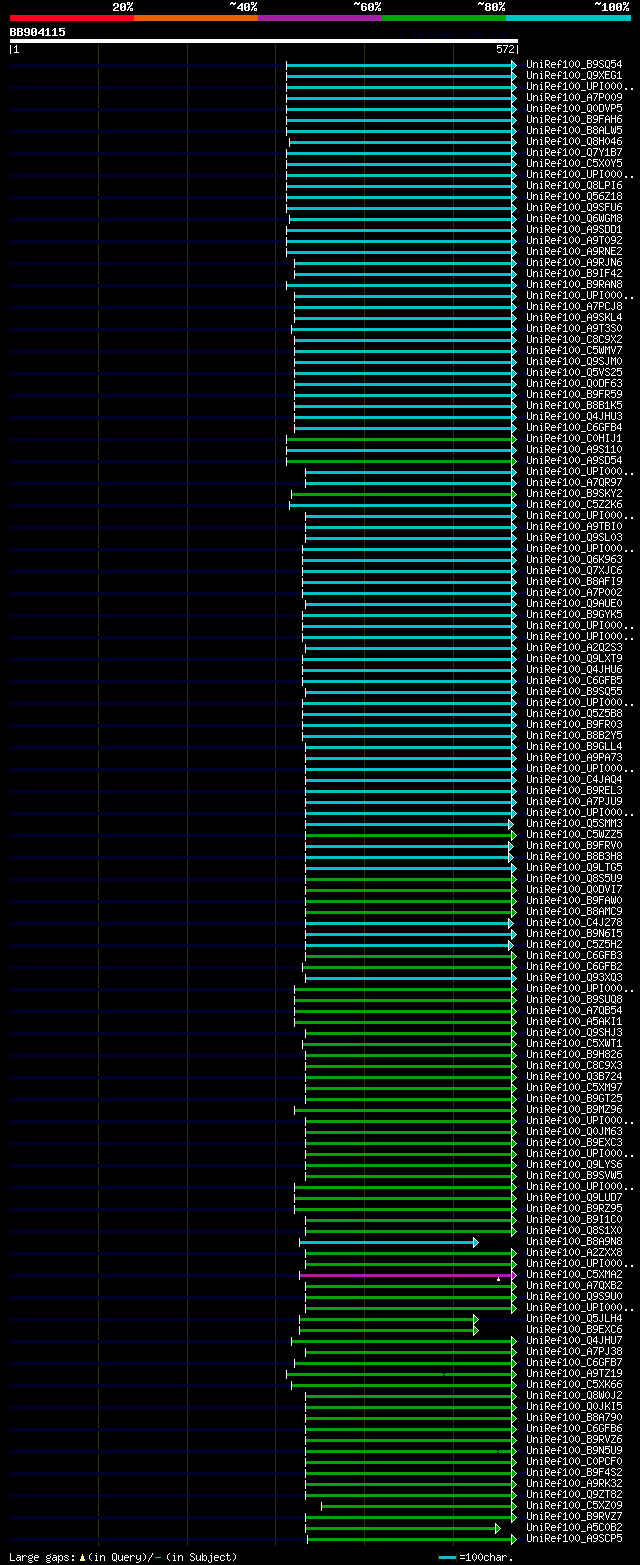Select hit label UniRef100_A9TBI0
This screenshot has width=640, height=1565.
click(574, 526)
